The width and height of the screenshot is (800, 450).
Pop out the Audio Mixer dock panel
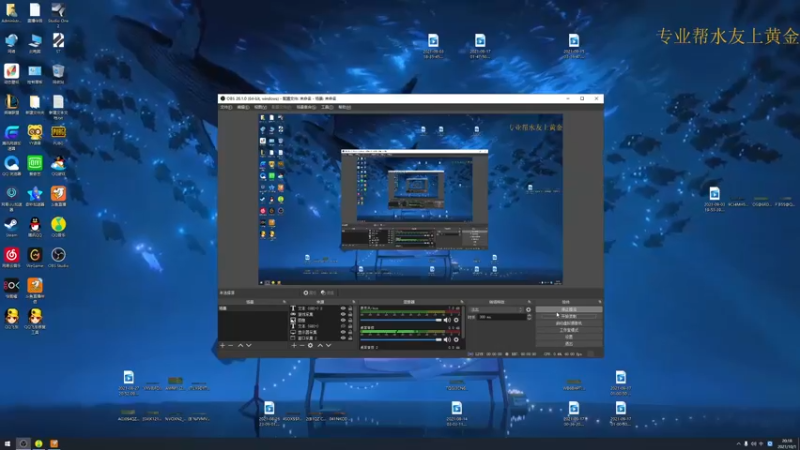(x=462, y=302)
